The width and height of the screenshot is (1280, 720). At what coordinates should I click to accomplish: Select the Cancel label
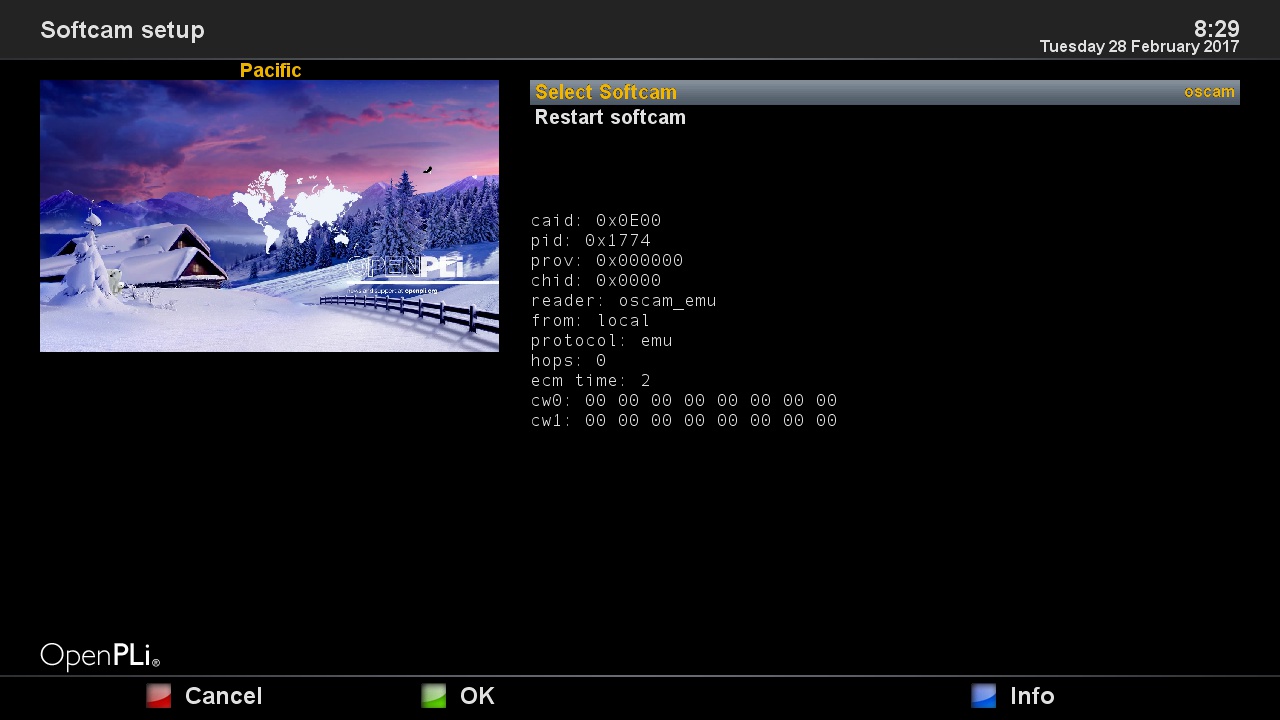point(223,696)
